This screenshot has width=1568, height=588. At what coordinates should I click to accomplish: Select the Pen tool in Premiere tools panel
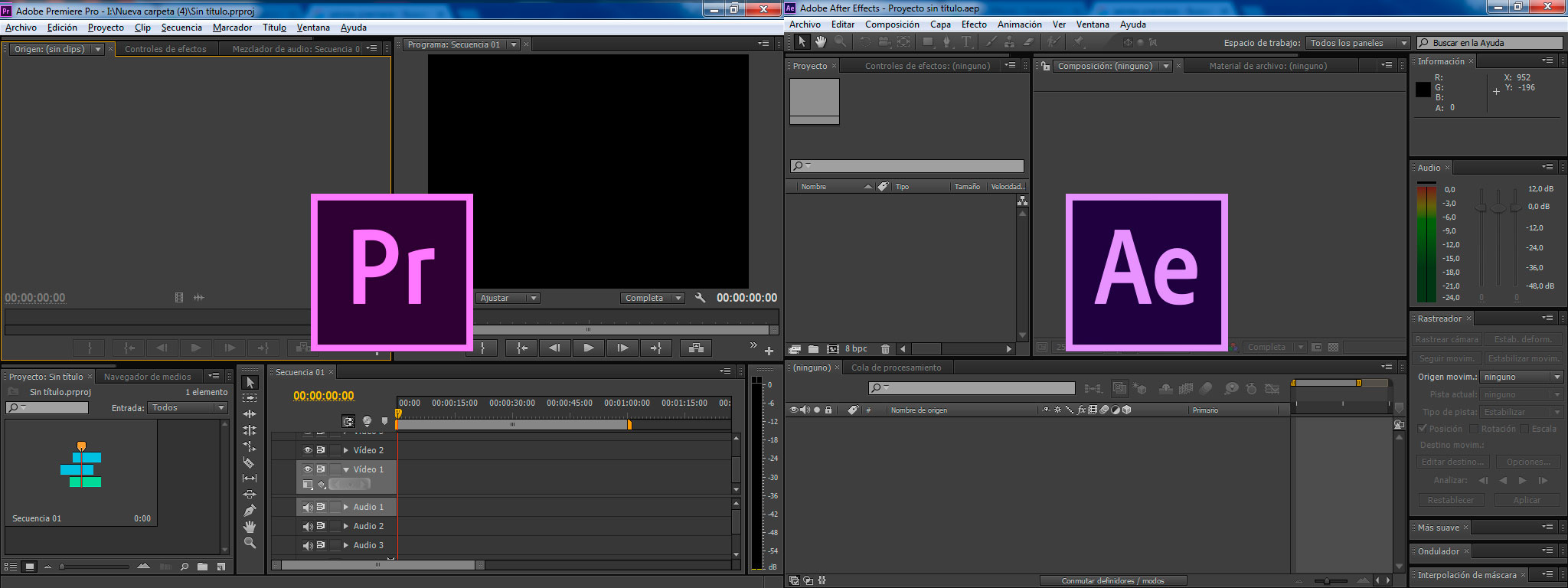click(250, 511)
